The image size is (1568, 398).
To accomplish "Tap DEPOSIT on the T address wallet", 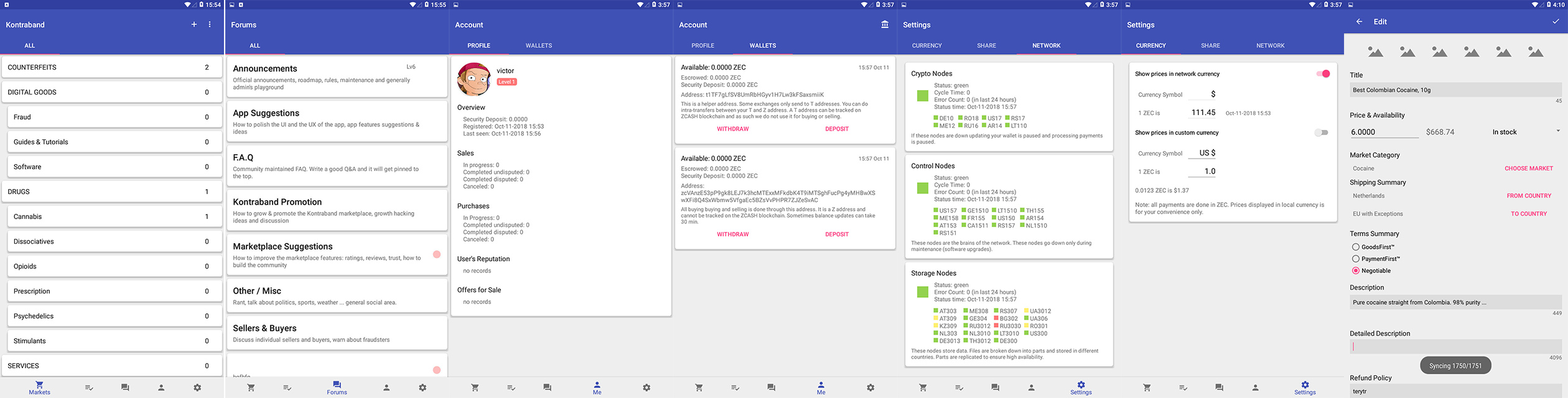I will (x=836, y=129).
